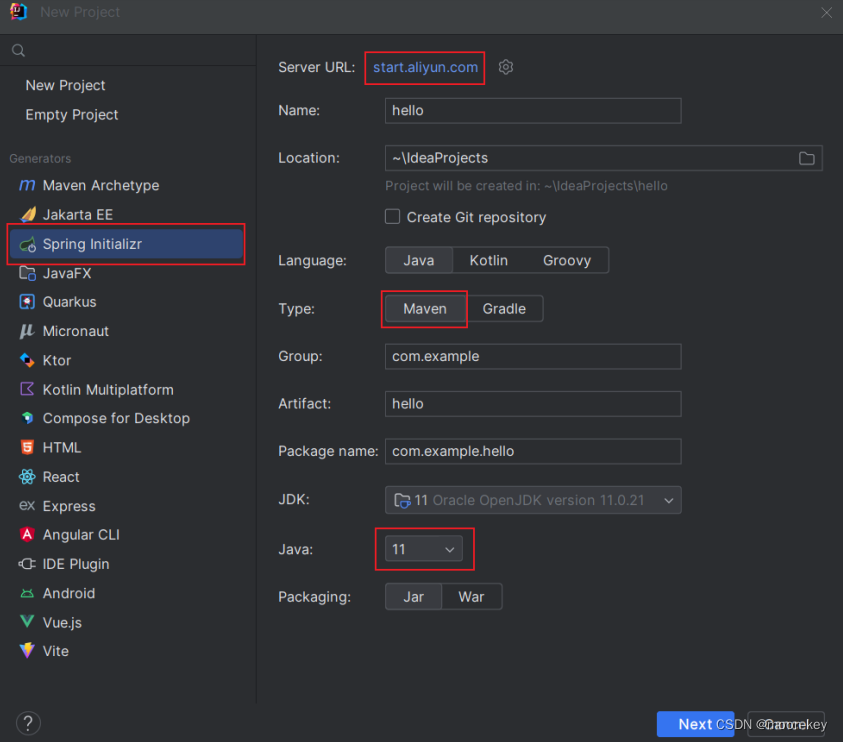Click the Name input field
The image size is (843, 742).
click(533, 111)
